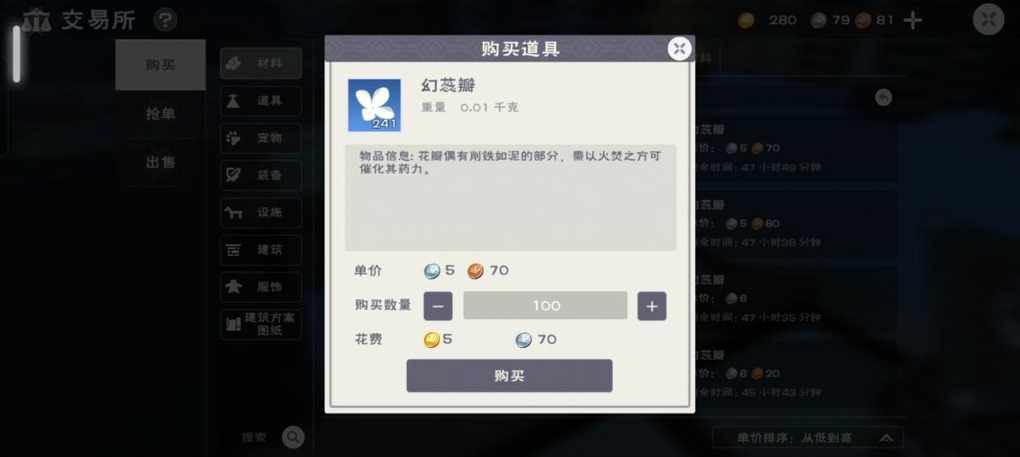Click the exit icon at top right

coord(988,20)
